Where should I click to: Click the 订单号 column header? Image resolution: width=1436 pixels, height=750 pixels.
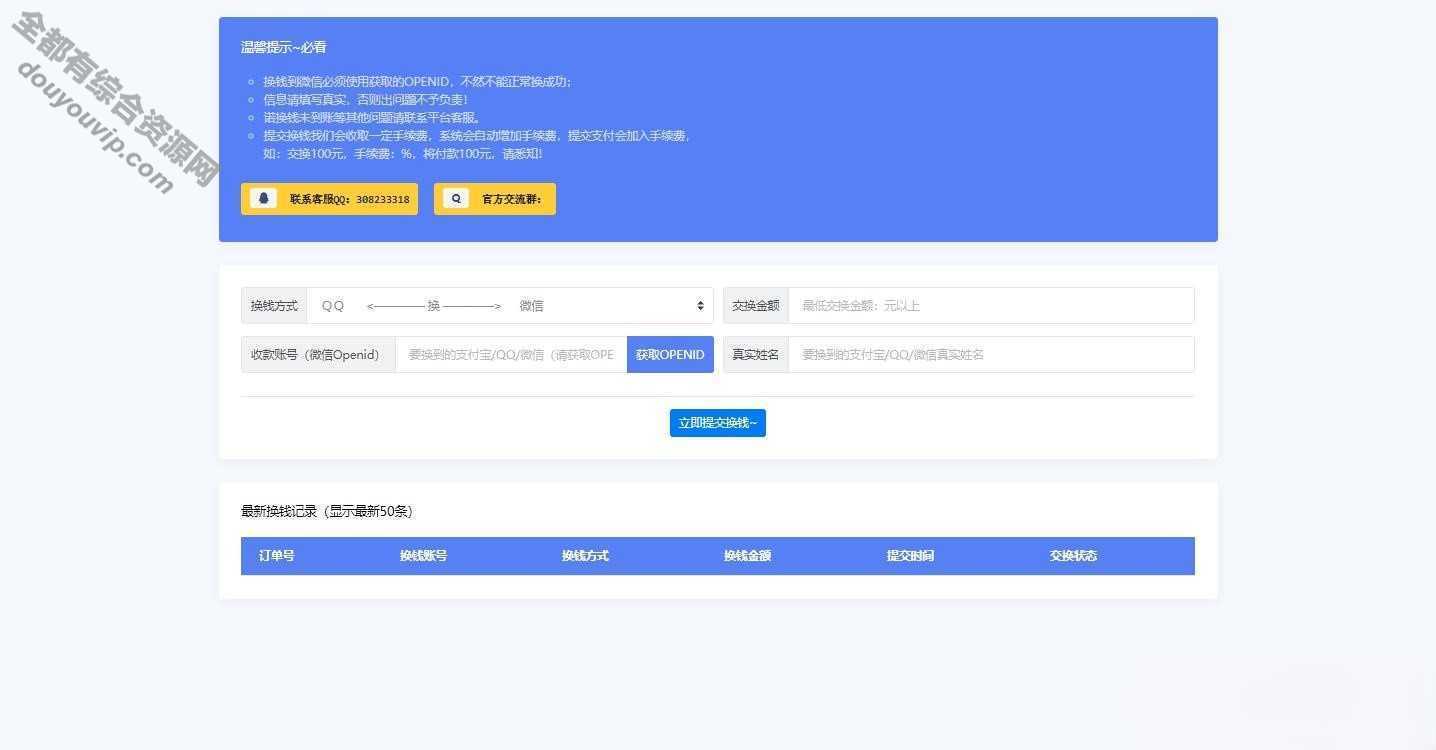point(277,556)
